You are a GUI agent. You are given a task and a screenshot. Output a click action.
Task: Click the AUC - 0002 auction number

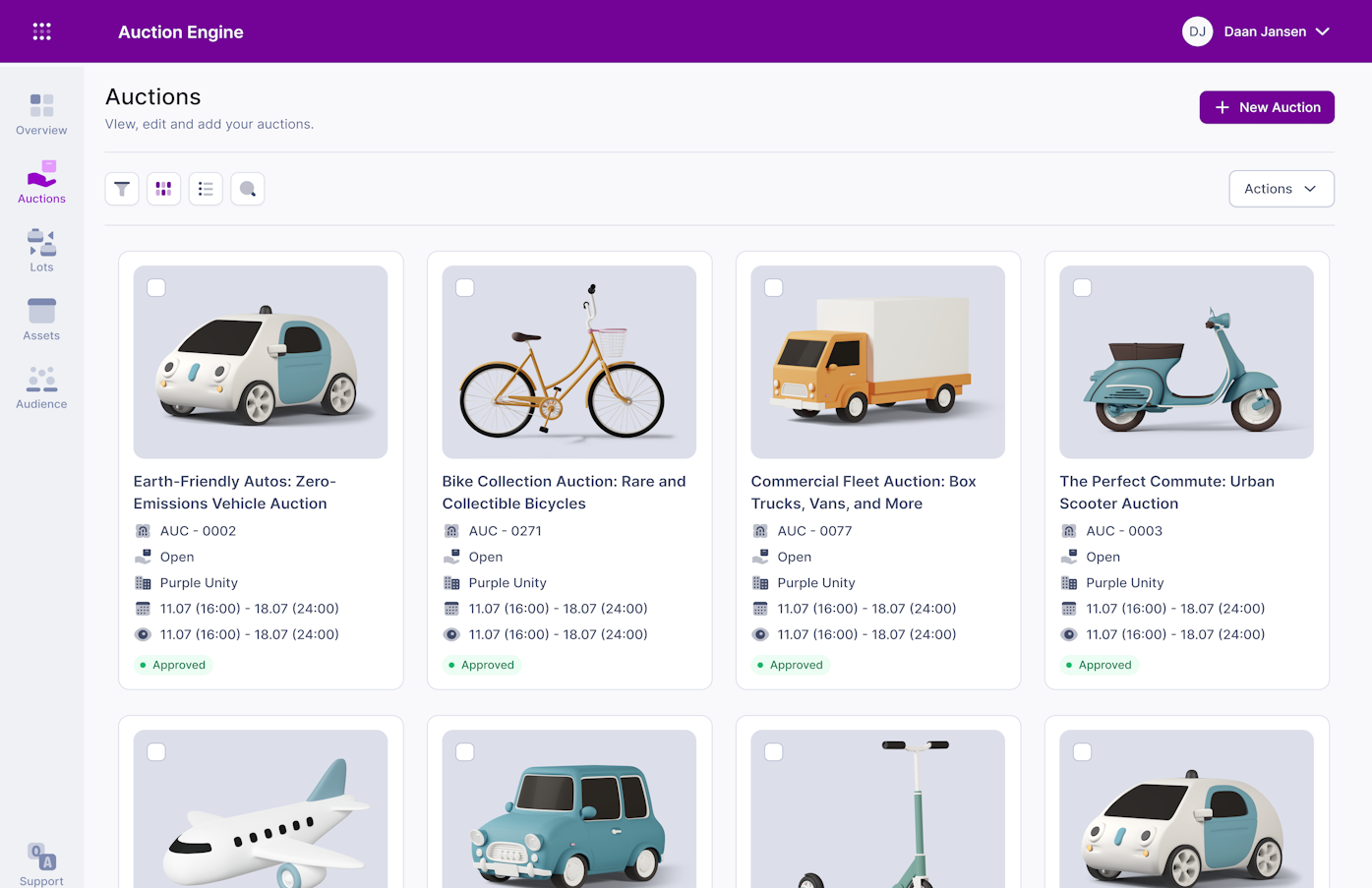point(198,531)
